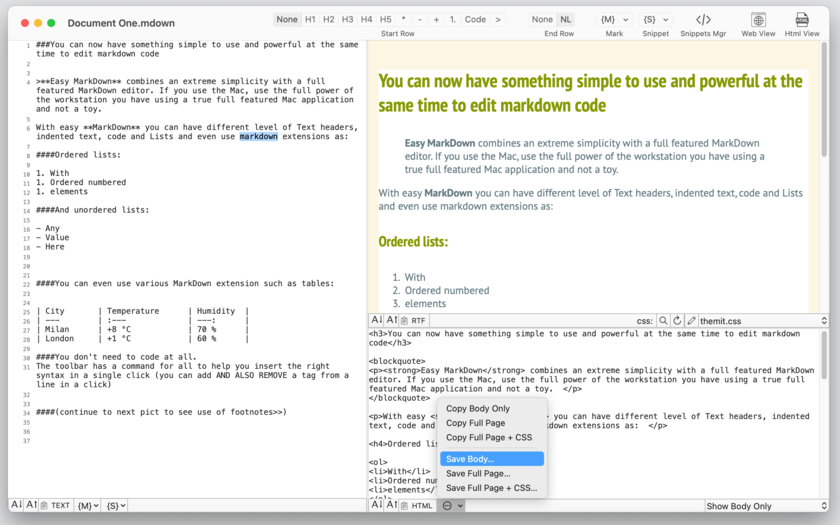Click 'Ordered lists:' heading in preview
This screenshot has height=525, width=840.
[x=413, y=242]
